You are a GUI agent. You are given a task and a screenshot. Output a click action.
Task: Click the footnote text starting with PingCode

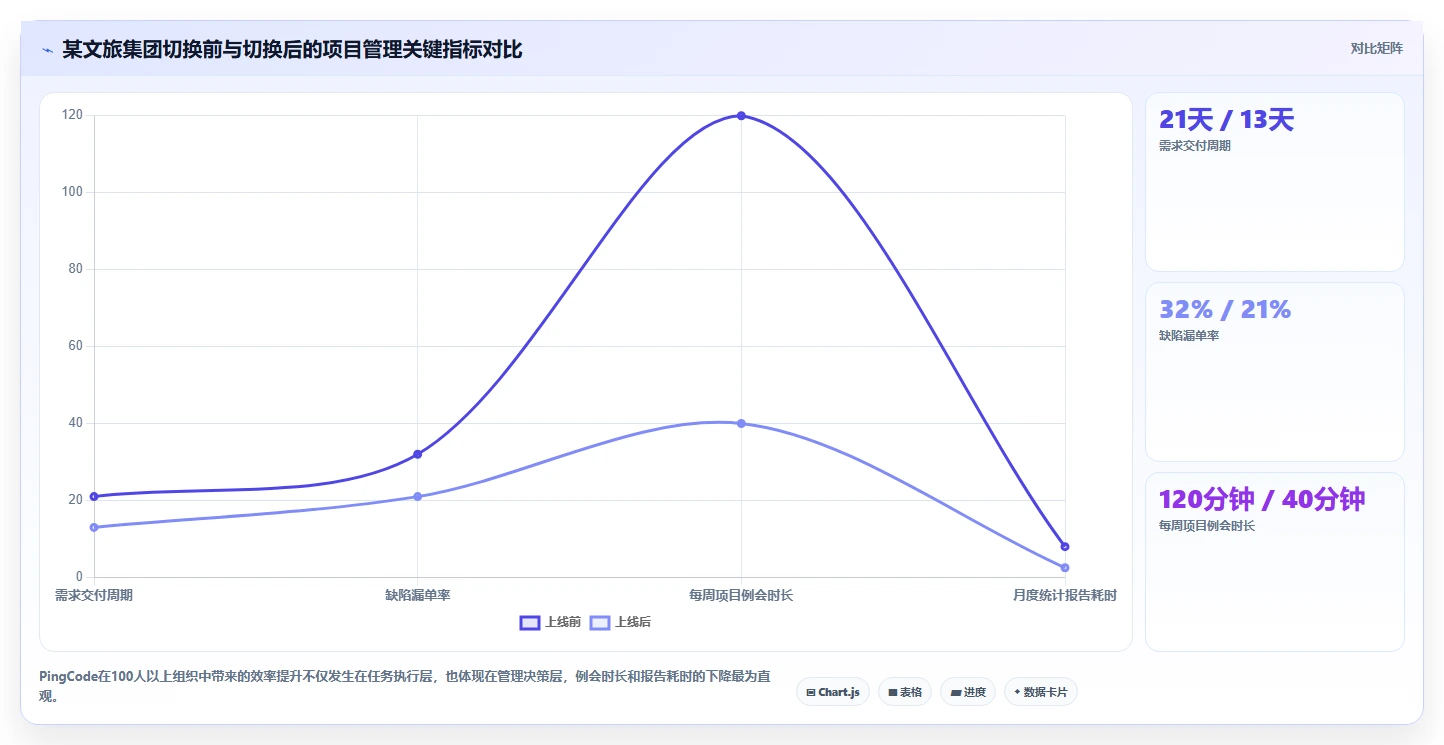pyautogui.click(x=405, y=686)
